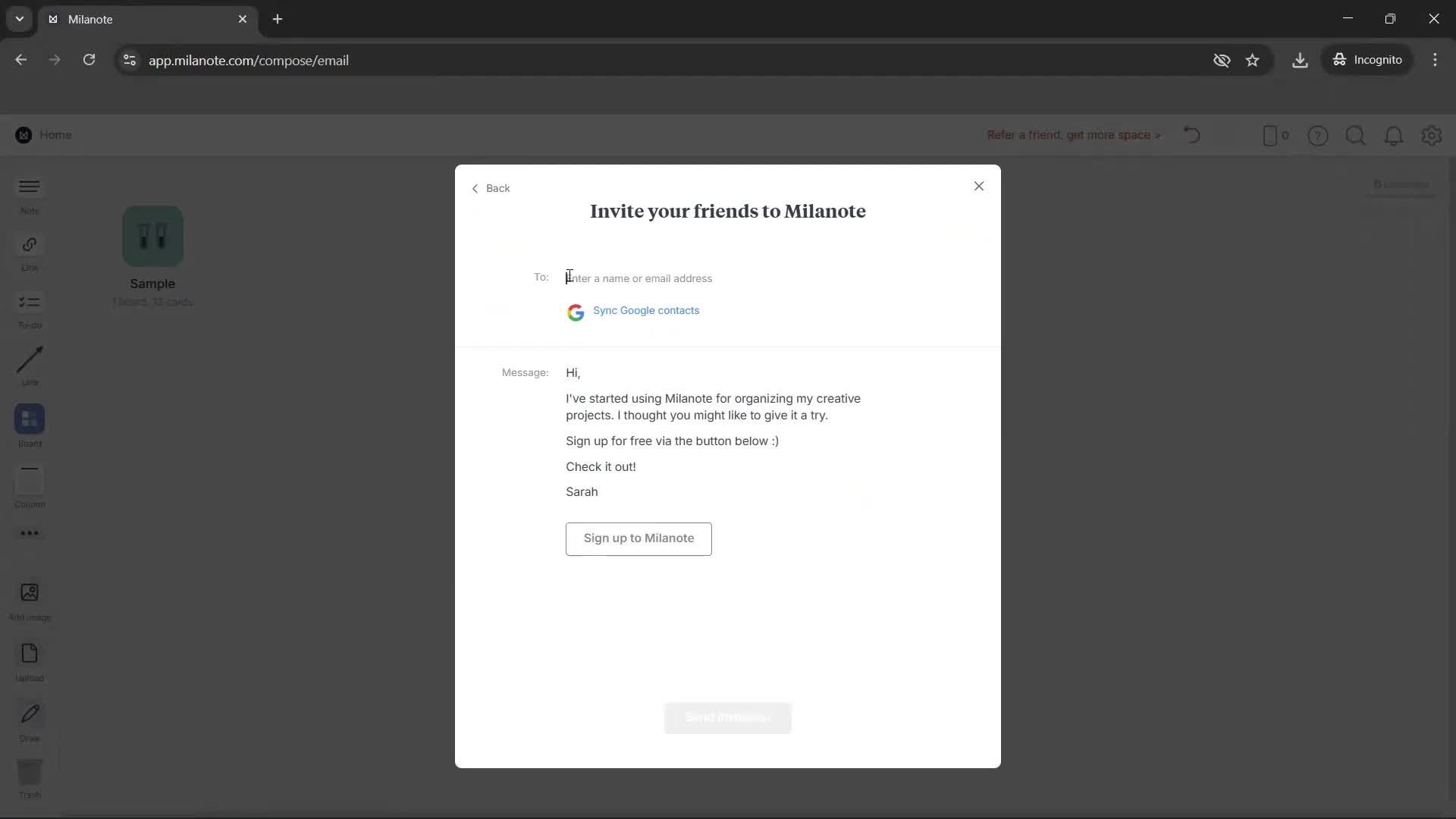Go Back in the invite dialog

[491, 188]
